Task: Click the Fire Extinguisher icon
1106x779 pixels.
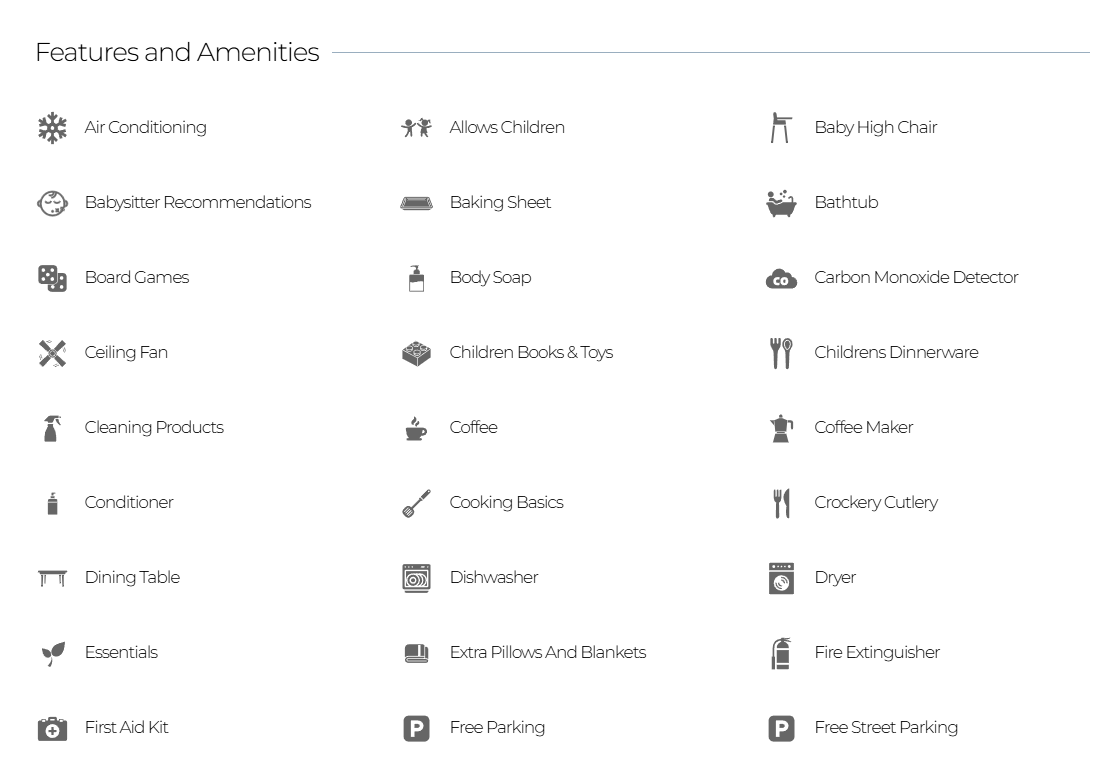Action: 781,653
